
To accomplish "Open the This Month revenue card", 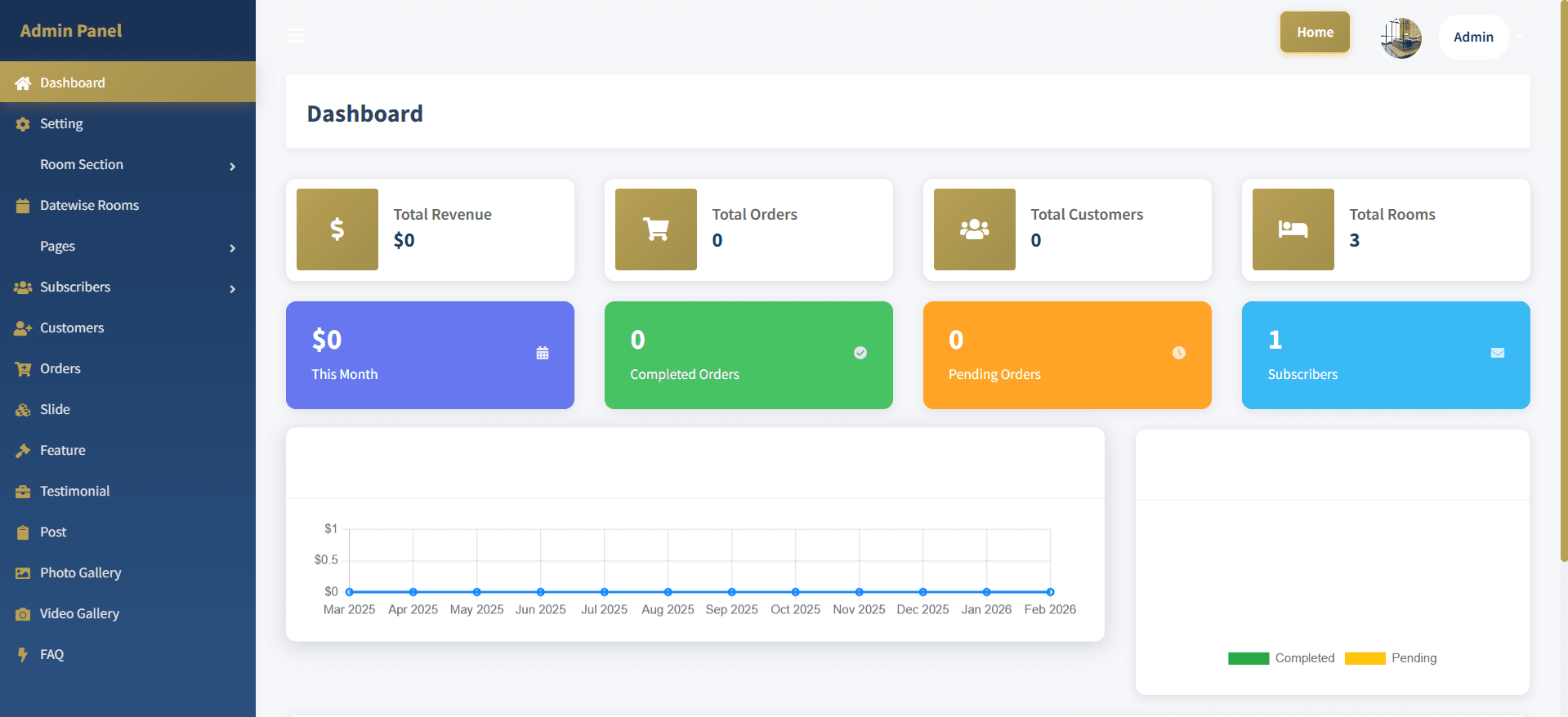I will [430, 355].
